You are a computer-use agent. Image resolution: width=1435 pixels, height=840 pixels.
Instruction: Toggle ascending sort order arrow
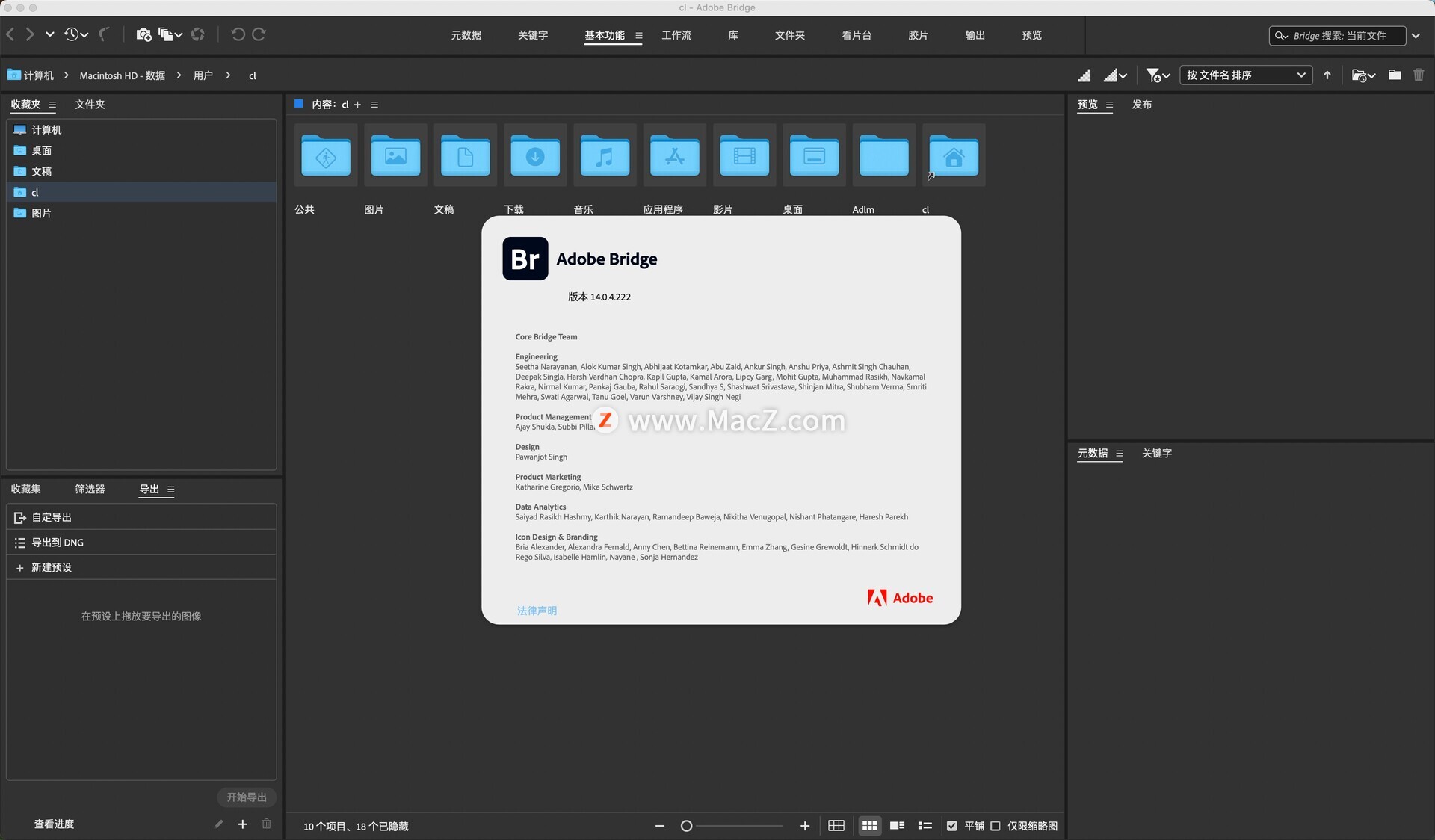(1327, 75)
